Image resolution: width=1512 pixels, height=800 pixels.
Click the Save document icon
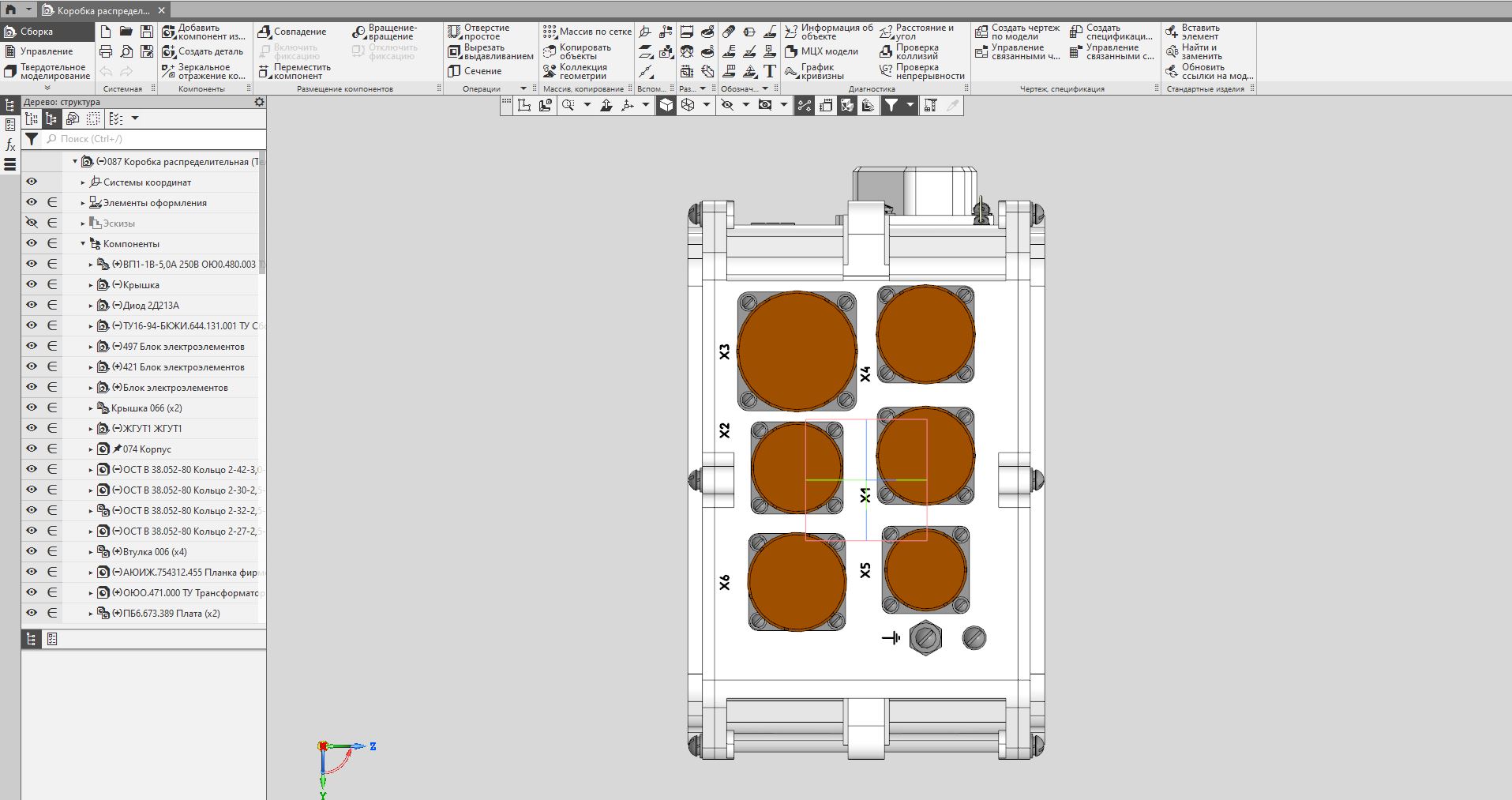(x=147, y=32)
